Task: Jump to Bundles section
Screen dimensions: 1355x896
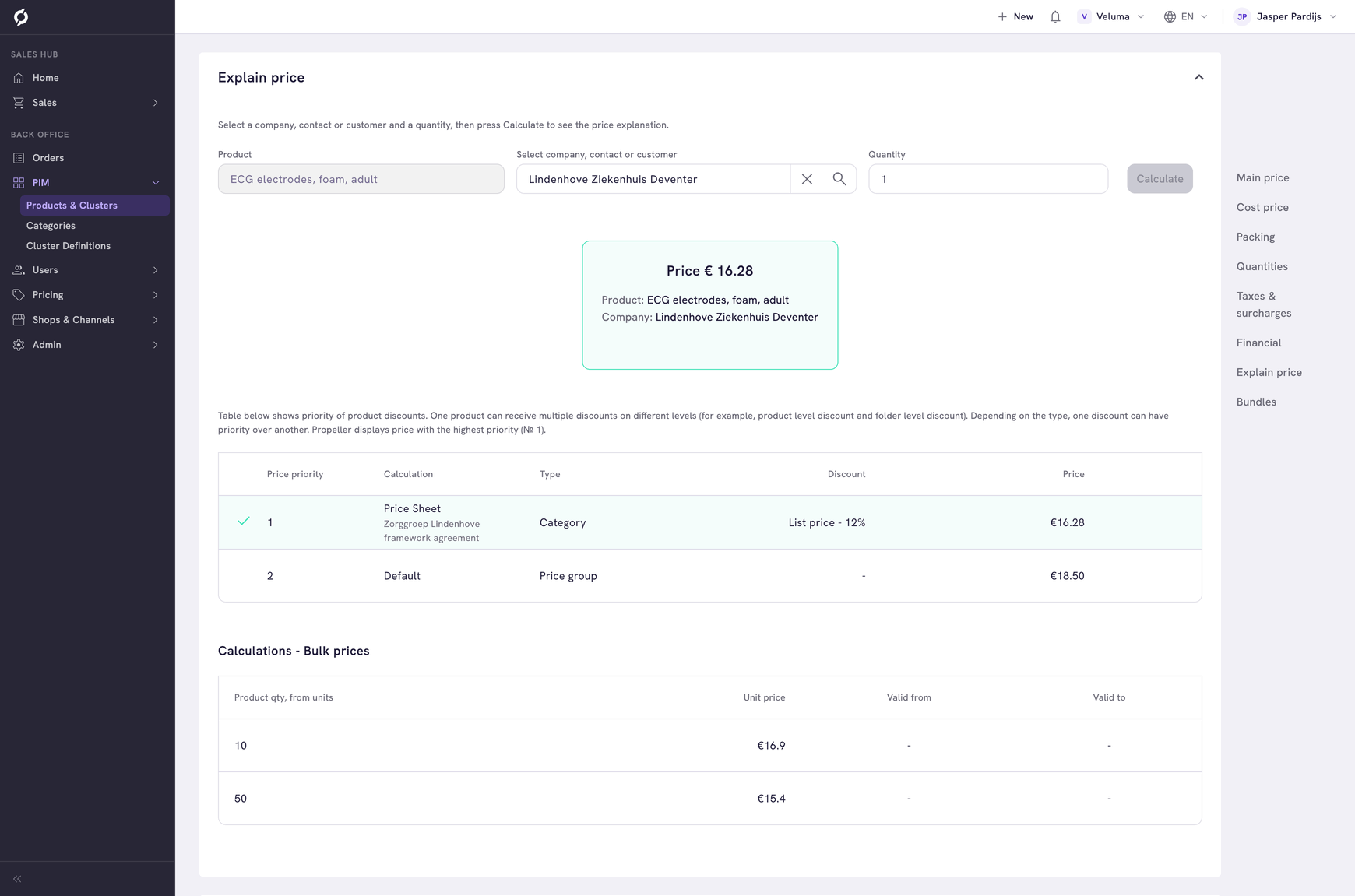Action: coord(1256,402)
